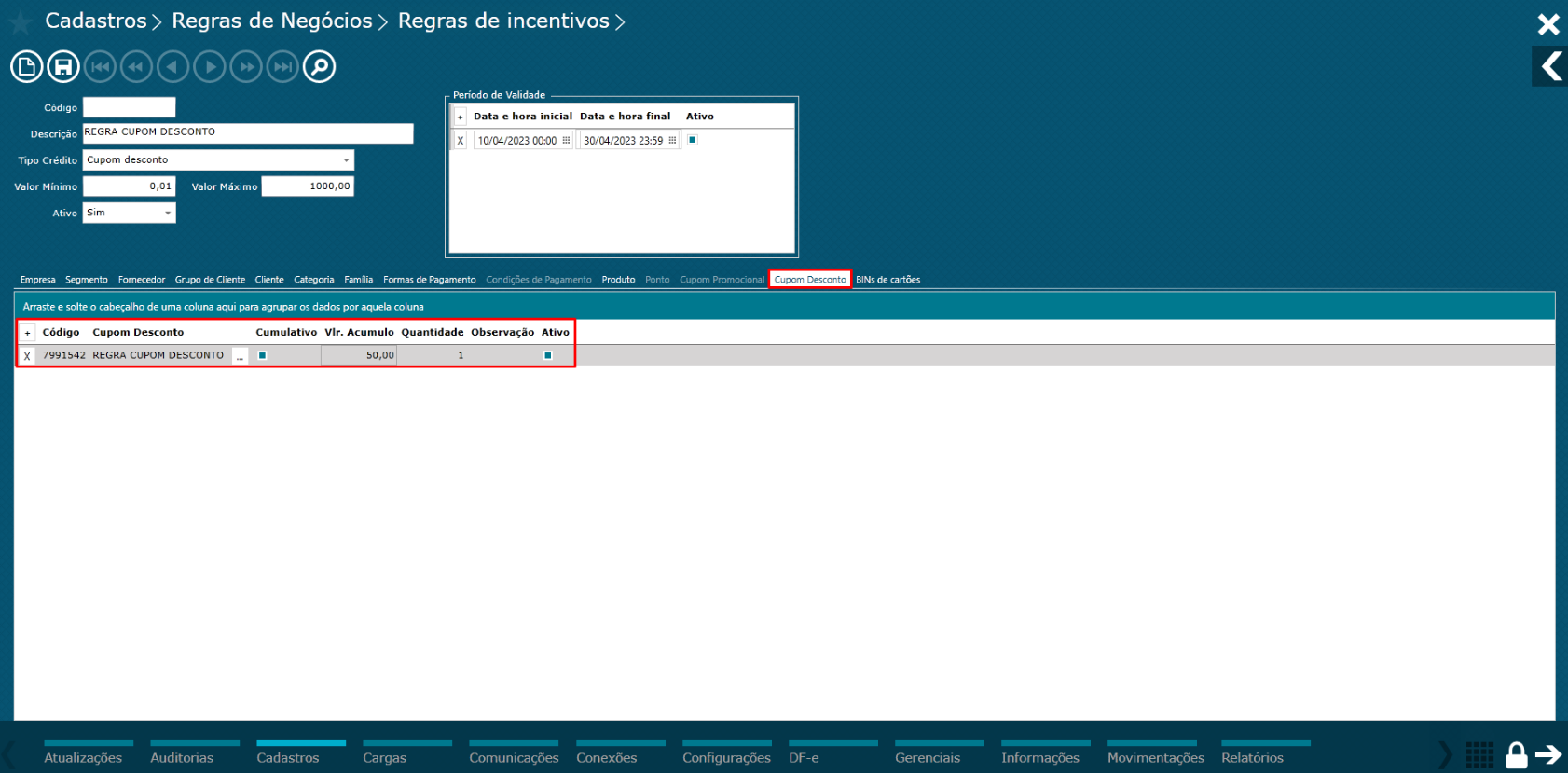Viewport: 1568px width, 773px height.
Task: Switch to the Empresa tab
Action: (38, 280)
